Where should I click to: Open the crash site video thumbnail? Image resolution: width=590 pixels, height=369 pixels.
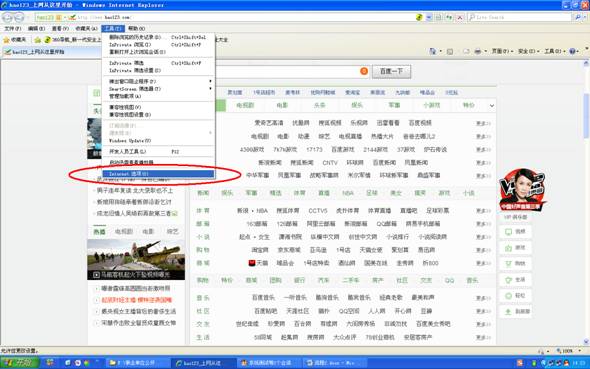pos(136,260)
